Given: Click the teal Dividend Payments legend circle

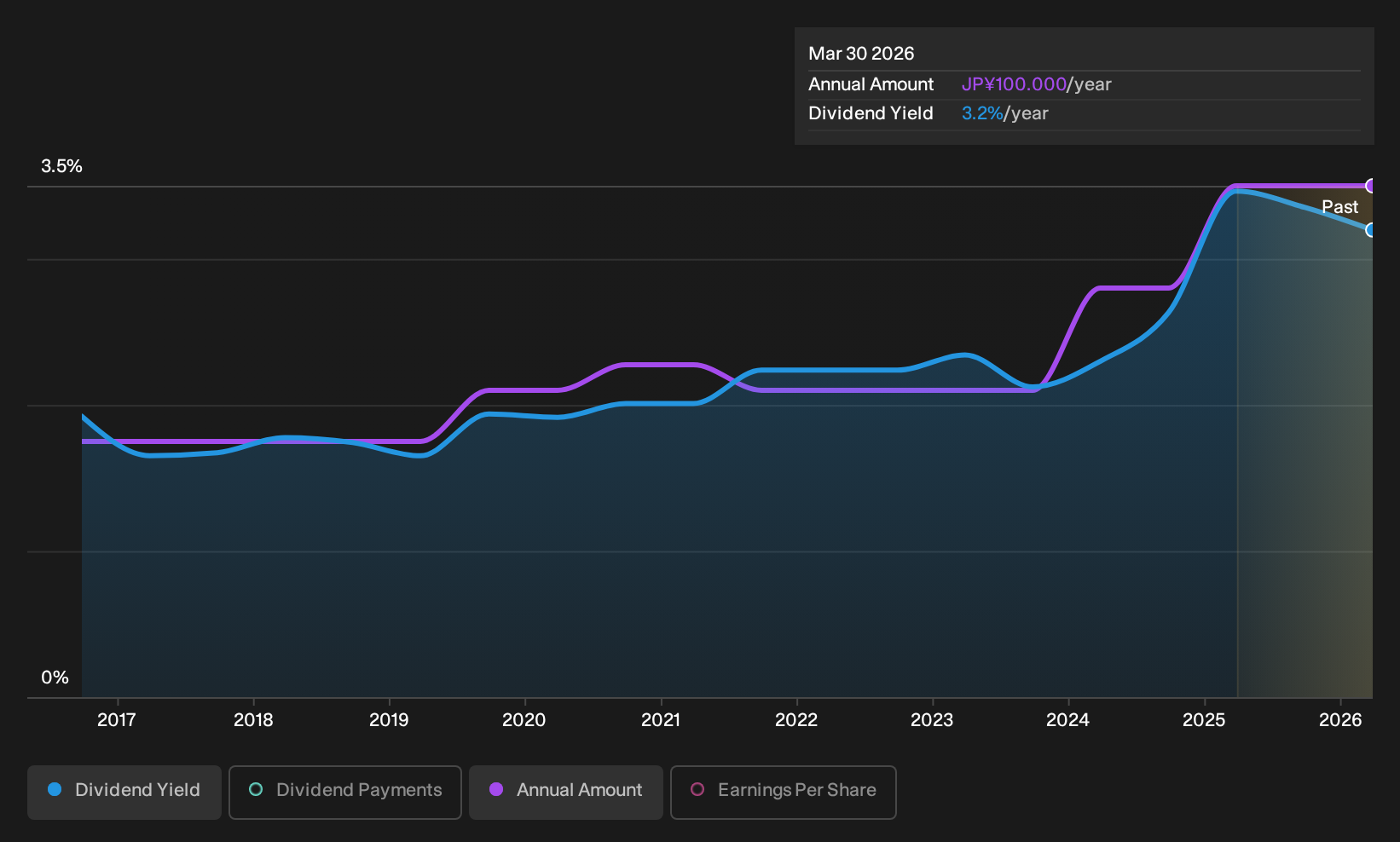Looking at the screenshot, I should [x=256, y=789].
